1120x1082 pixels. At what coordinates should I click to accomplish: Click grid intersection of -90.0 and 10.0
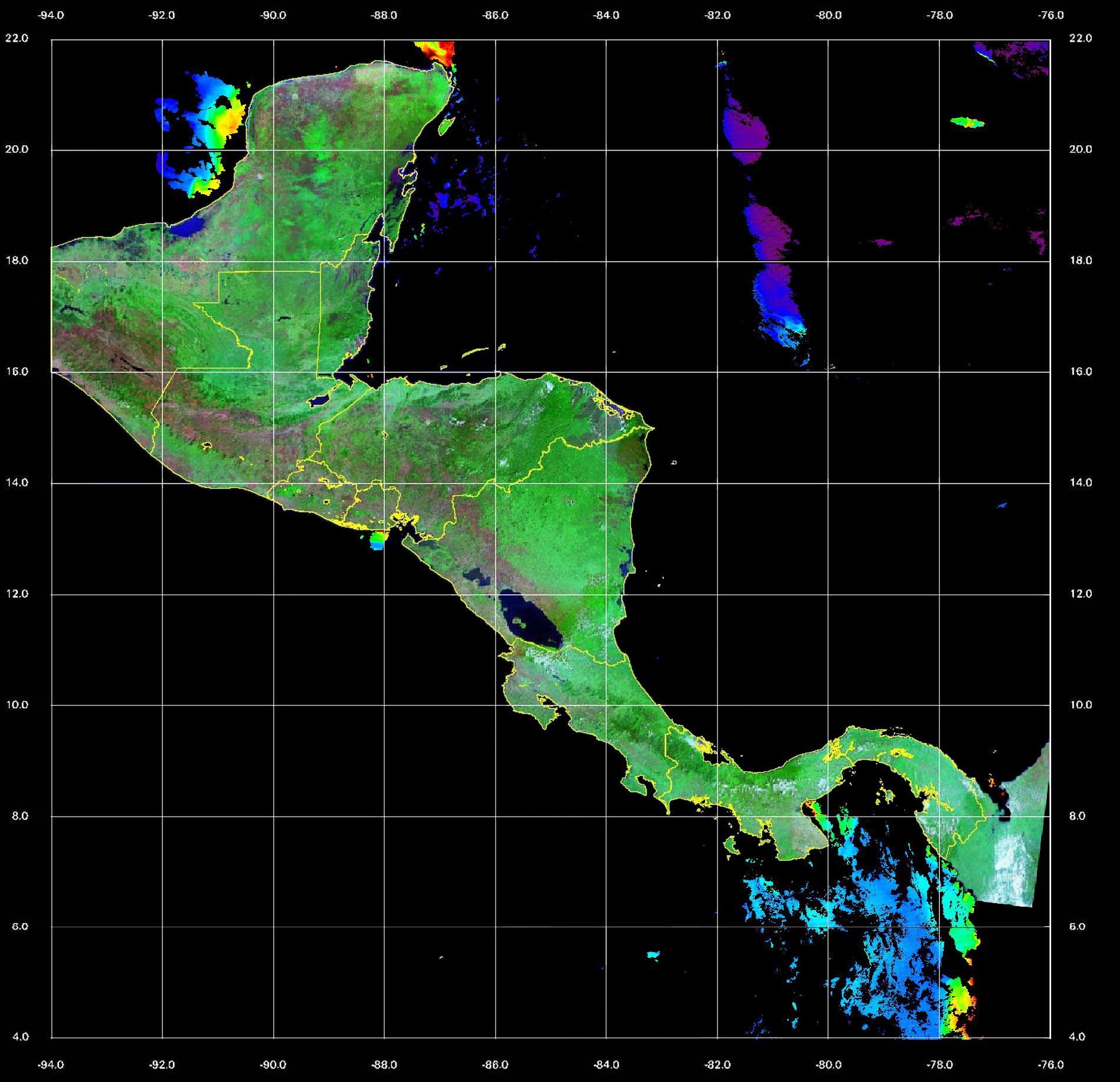coord(273,705)
